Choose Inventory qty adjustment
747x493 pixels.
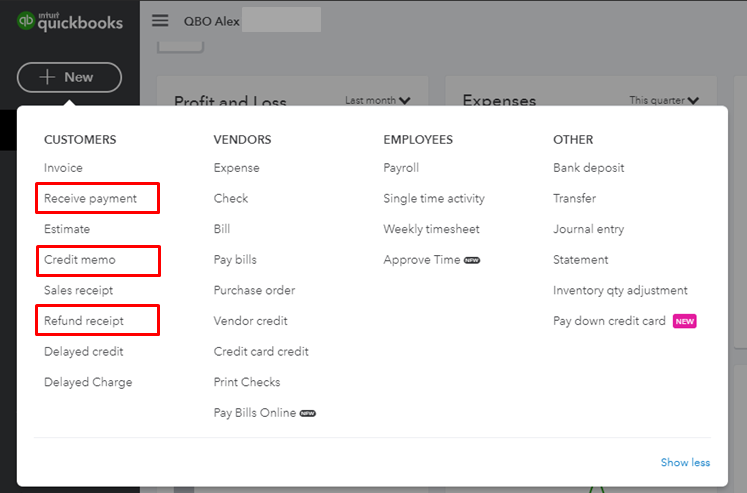pos(620,291)
